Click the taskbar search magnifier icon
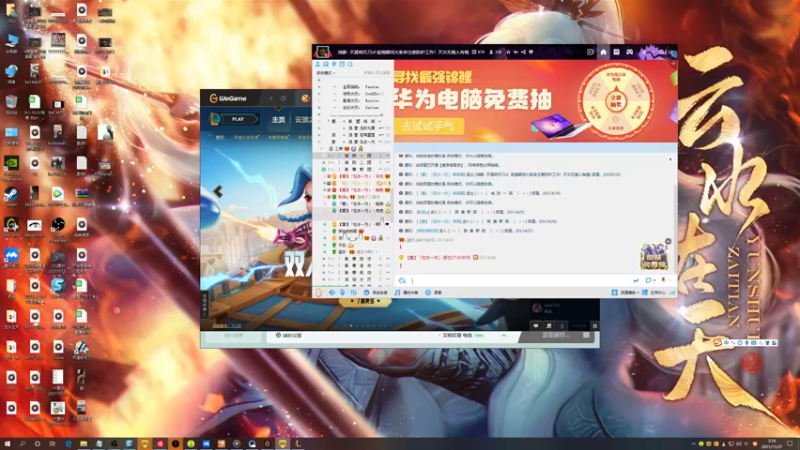800x450 pixels. pyautogui.click(x=22, y=444)
